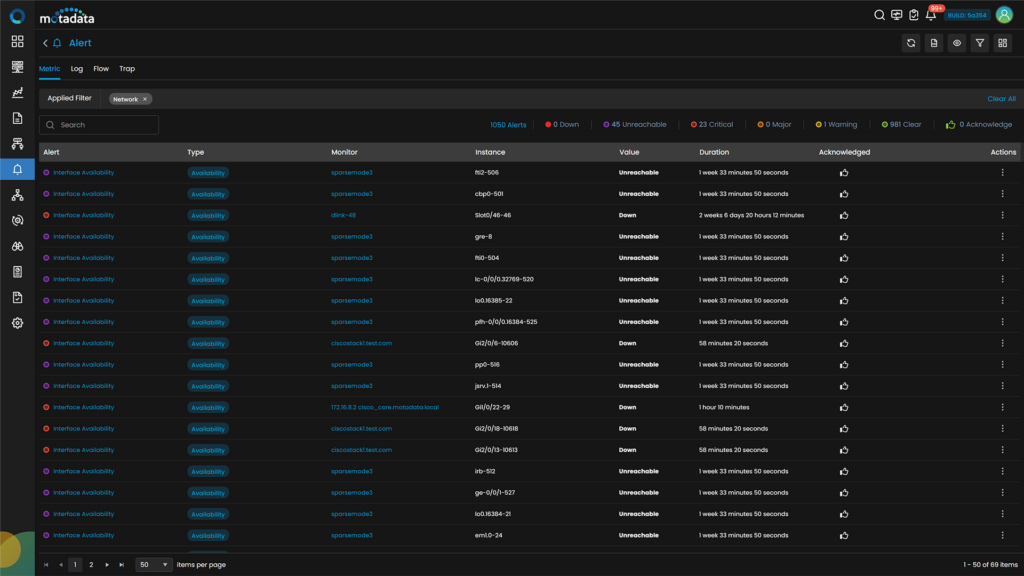1024x576 pixels.
Task: Acknowledge the fit2-506 alert with thumbs-up
Action: pyautogui.click(x=844, y=172)
